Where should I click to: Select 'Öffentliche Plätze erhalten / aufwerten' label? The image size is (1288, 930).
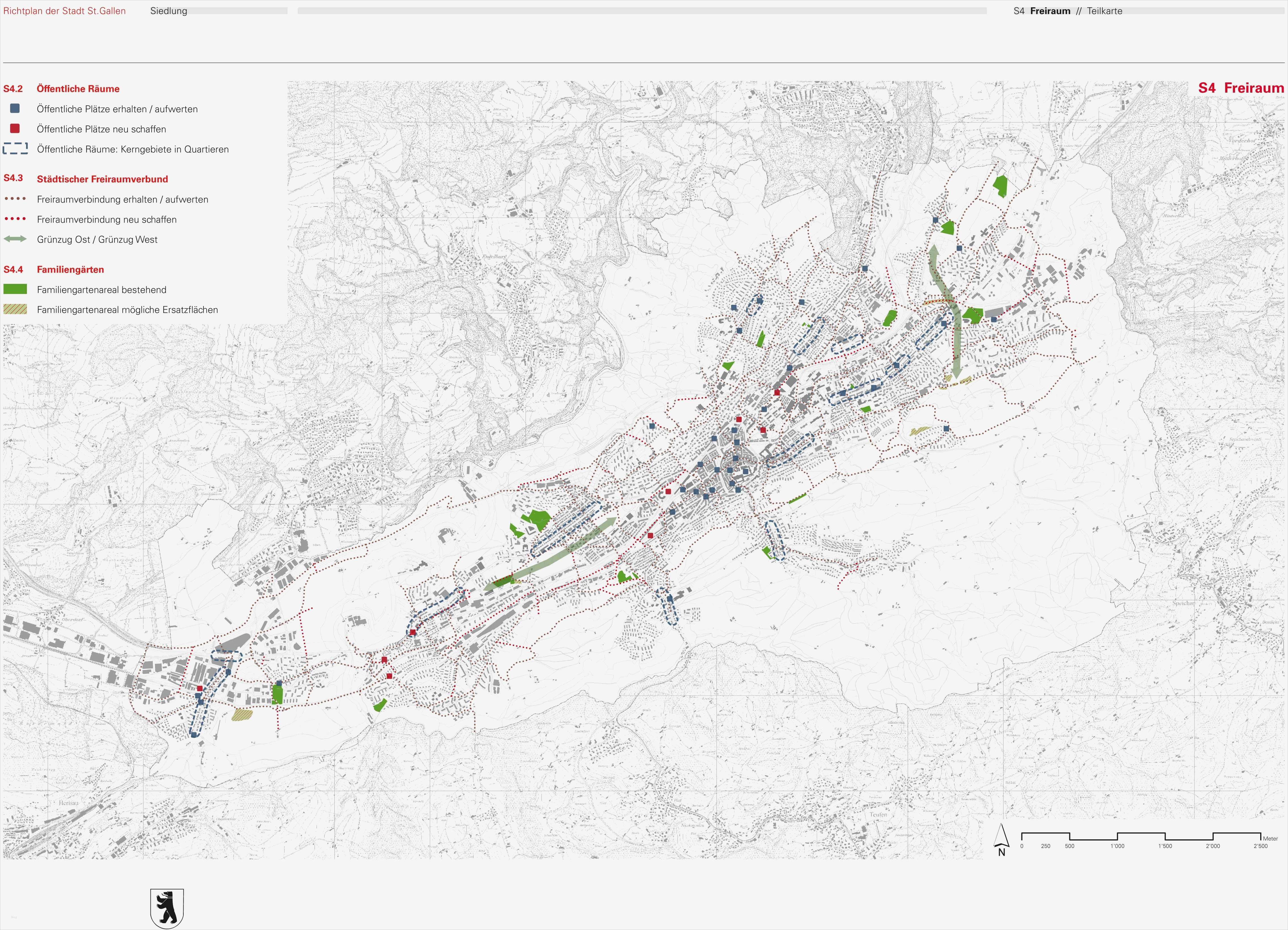click(x=117, y=109)
